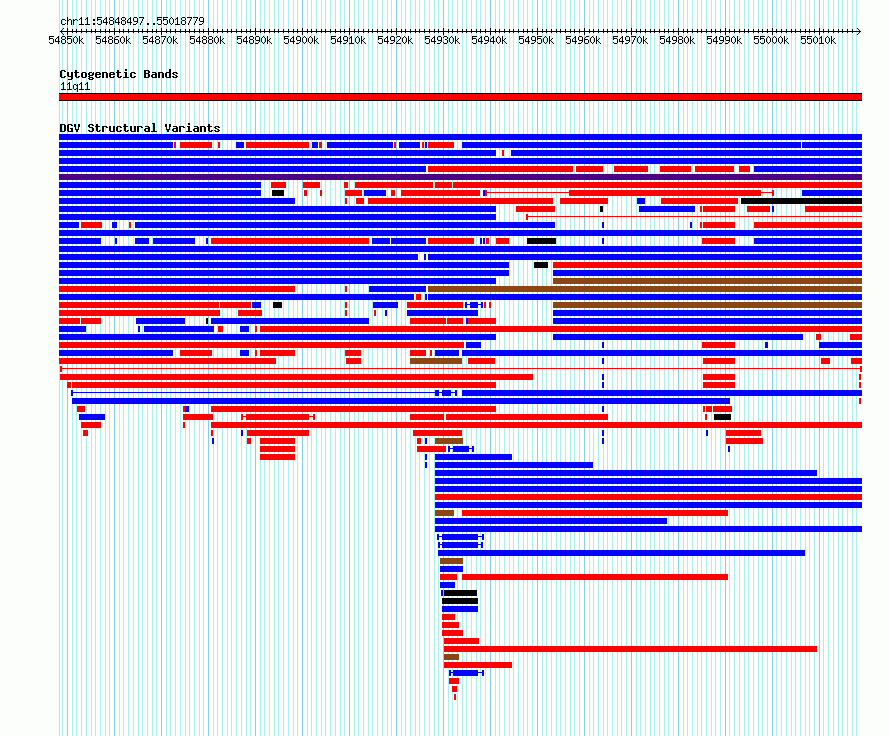This screenshot has height=736, width=890.
Task: Click the 54860k ruler label
Action: [113, 40]
